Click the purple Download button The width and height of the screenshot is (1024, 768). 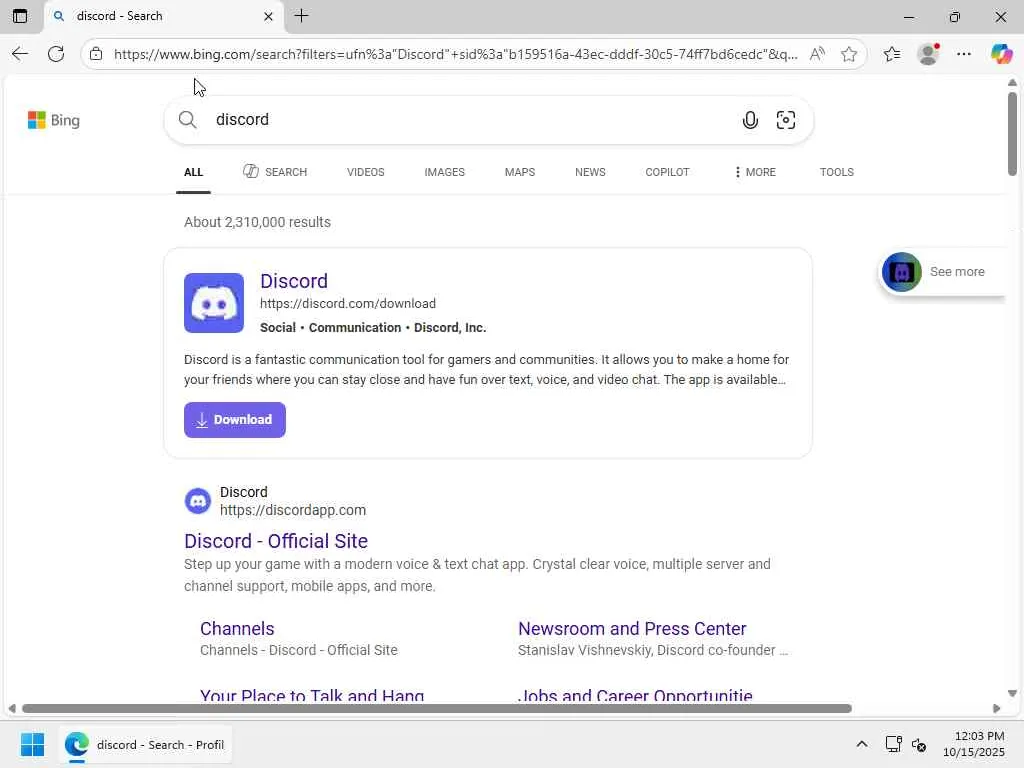(x=234, y=420)
